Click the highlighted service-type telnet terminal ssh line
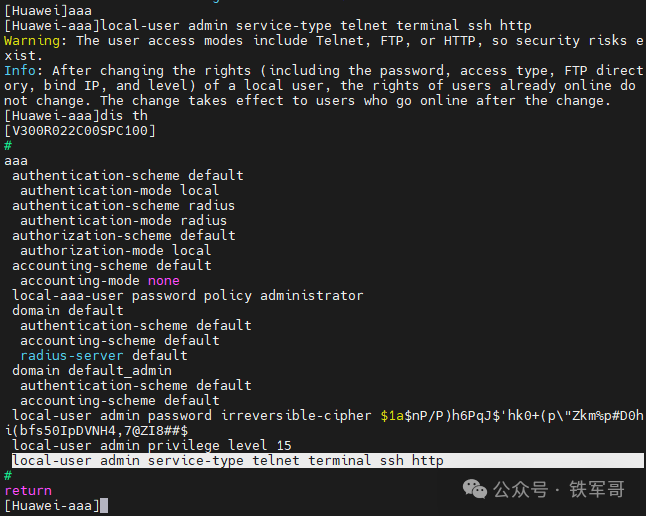 click(x=228, y=461)
